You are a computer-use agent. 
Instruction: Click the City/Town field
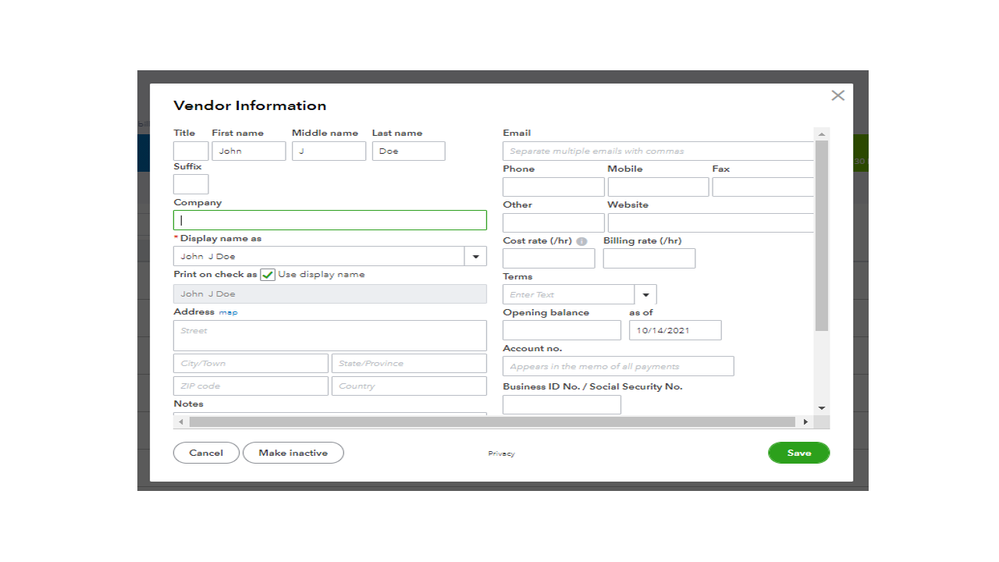[x=250, y=363]
